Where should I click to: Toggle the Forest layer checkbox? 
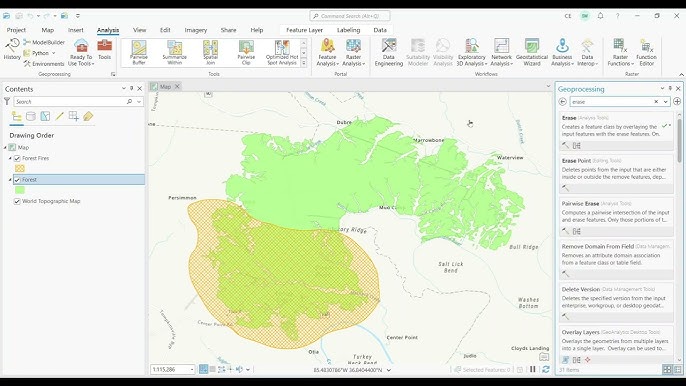tap(17, 180)
